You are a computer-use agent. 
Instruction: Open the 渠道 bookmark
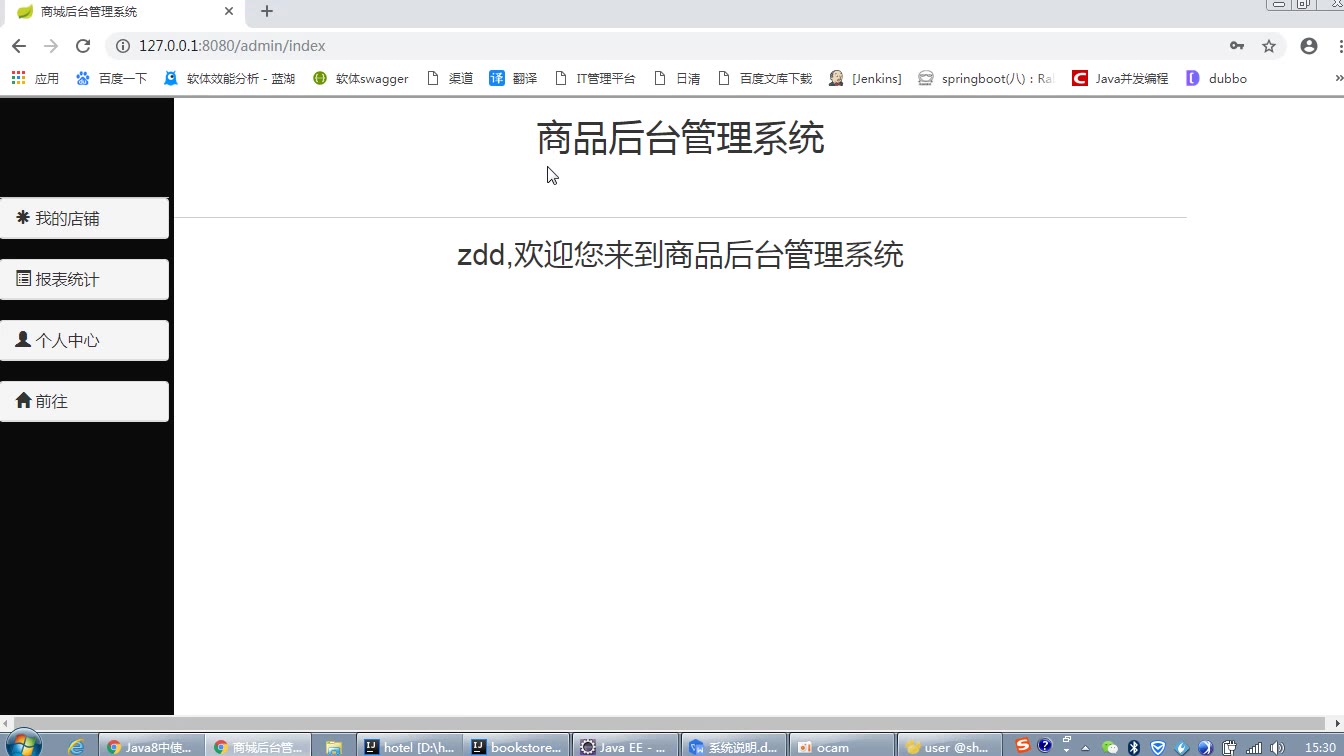tap(450, 78)
